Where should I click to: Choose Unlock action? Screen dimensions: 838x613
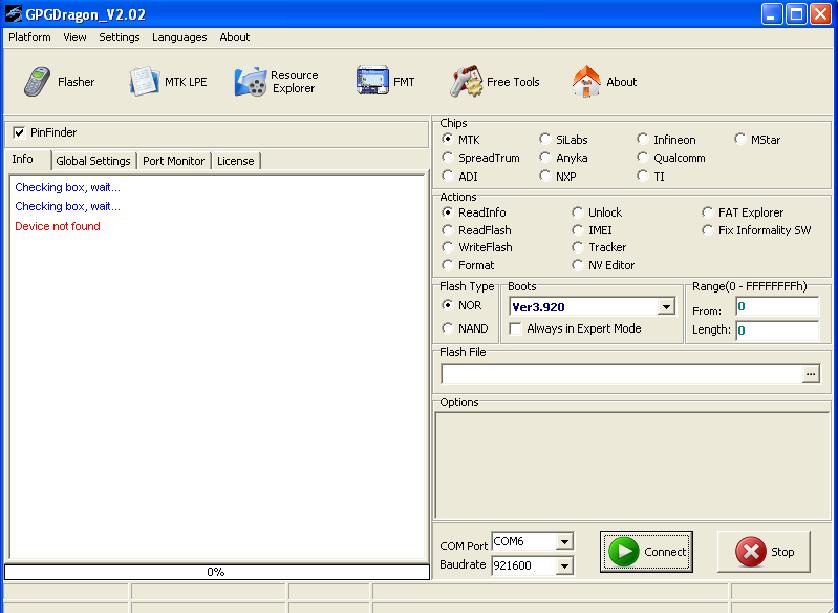point(577,213)
